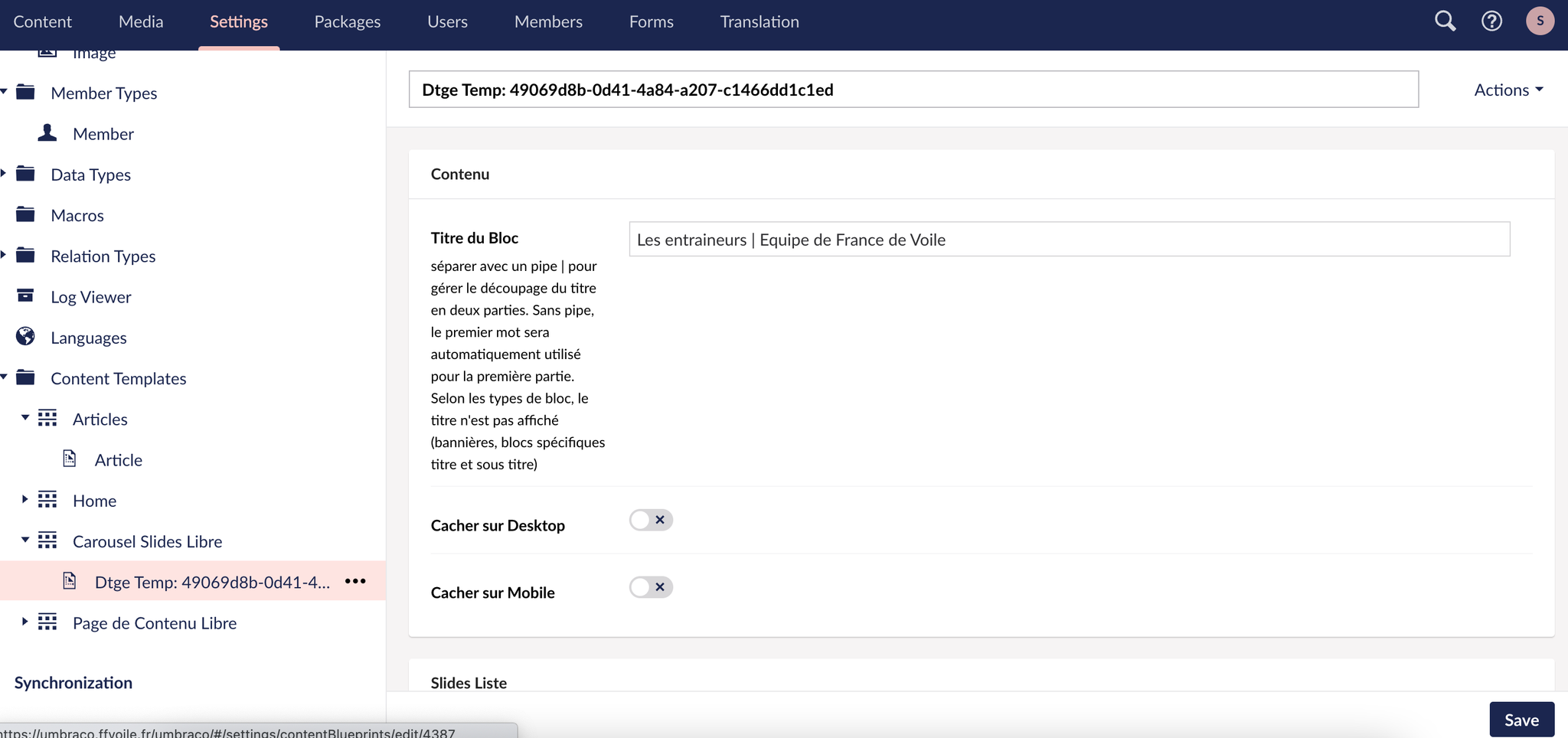Edit the template name field
Image resolution: width=1568 pixels, height=738 pixels.
[x=913, y=90]
